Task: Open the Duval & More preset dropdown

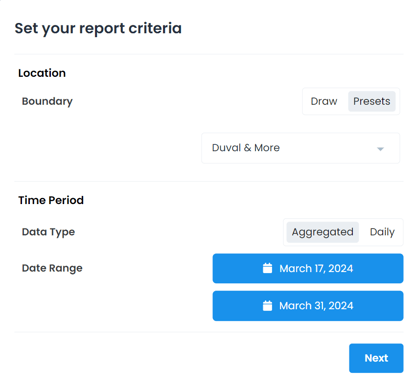Action: click(301, 148)
